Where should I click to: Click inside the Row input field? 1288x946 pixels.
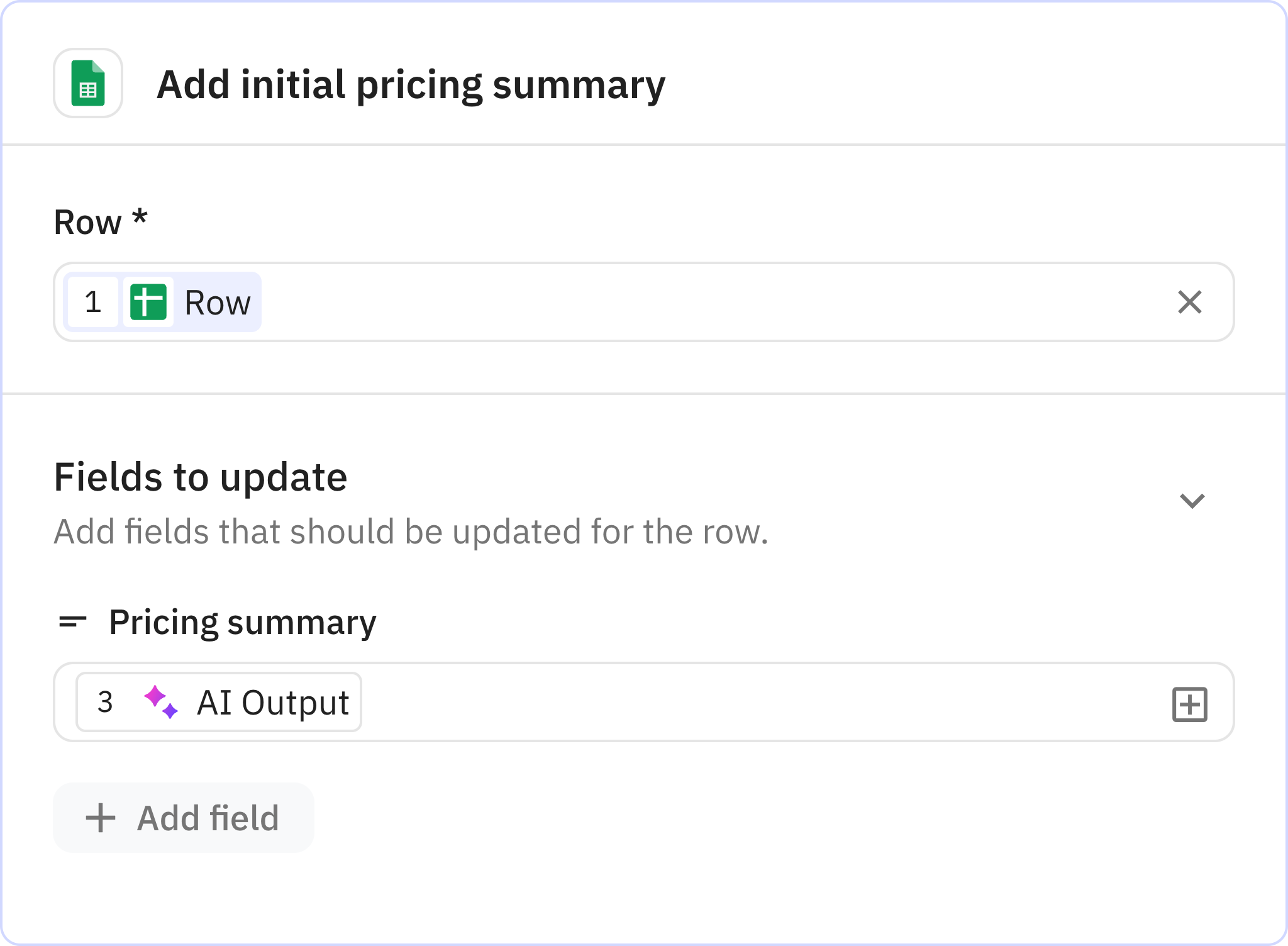pyautogui.click(x=629, y=303)
